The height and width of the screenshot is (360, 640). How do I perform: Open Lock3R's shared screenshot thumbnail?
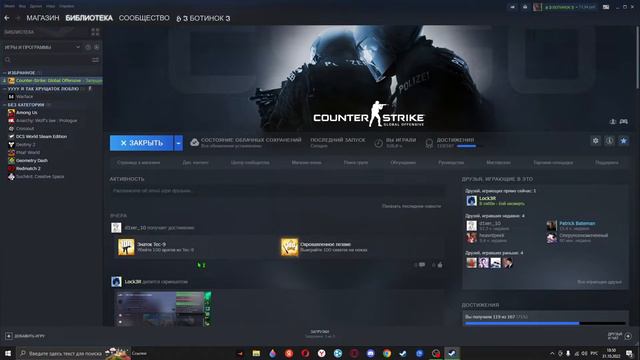pyautogui.click(x=163, y=309)
